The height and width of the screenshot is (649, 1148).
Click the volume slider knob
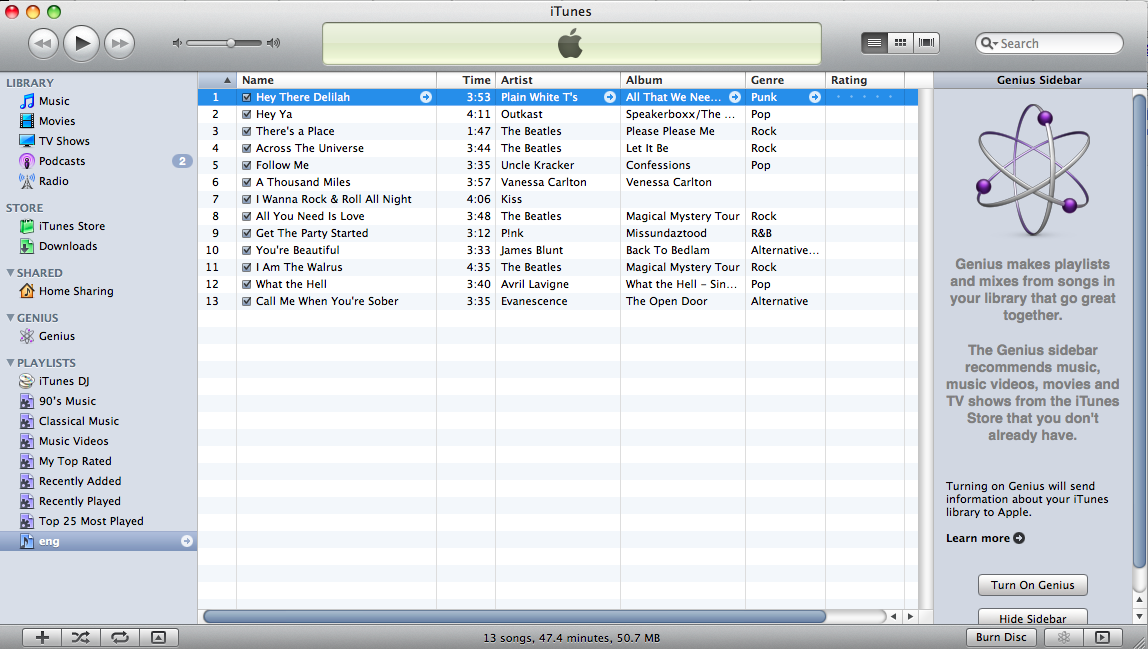coord(231,43)
